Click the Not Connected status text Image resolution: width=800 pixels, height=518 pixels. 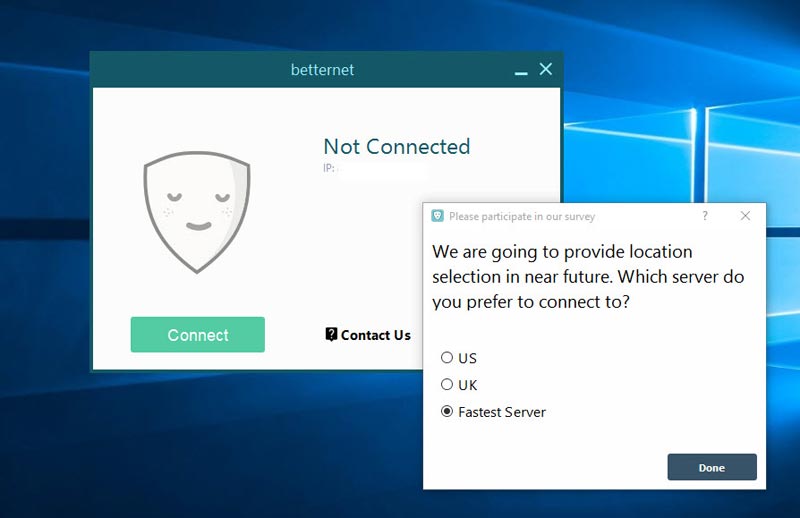point(396,147)
